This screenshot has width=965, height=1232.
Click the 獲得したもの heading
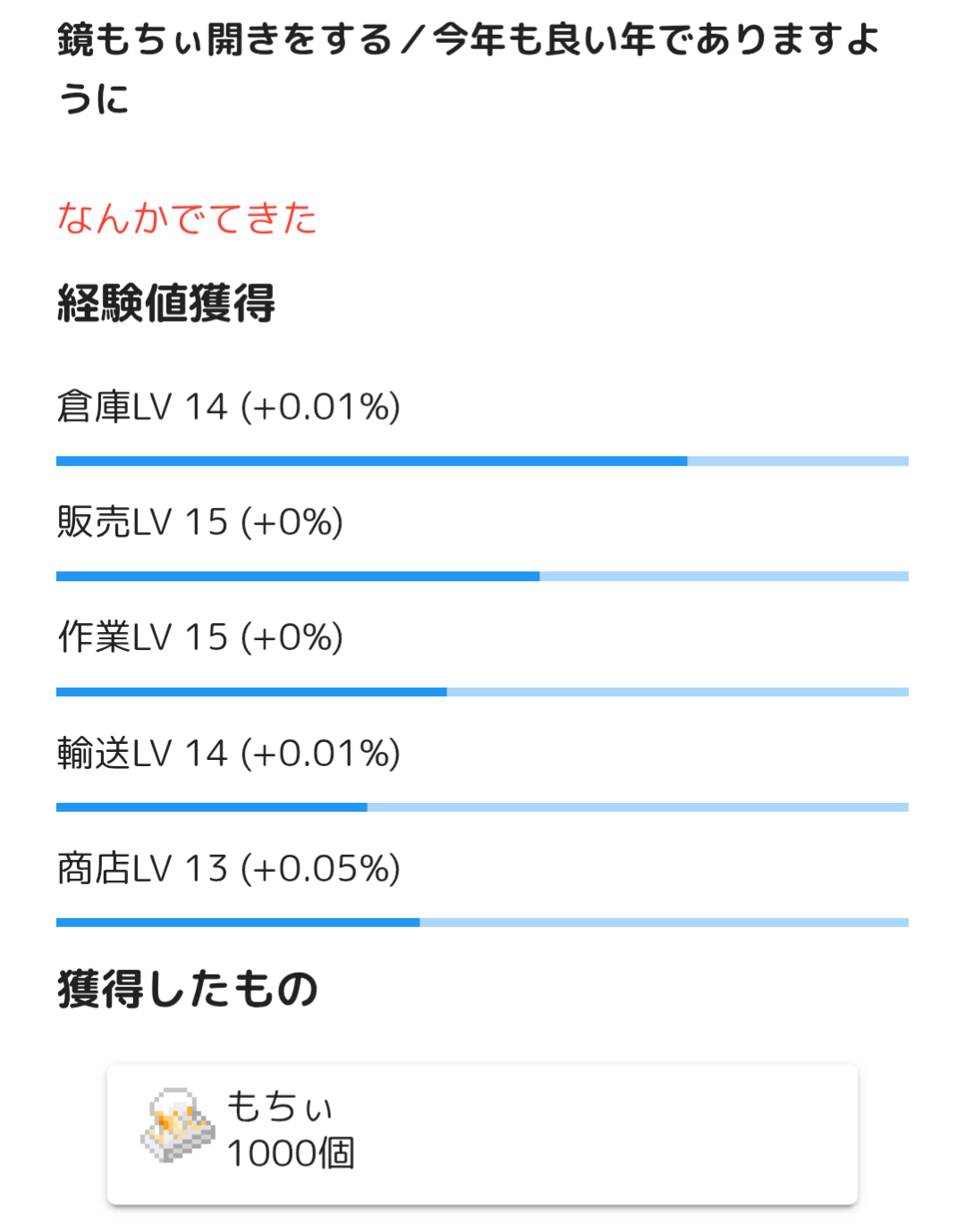pyautogui.click(x=188, y=990)
